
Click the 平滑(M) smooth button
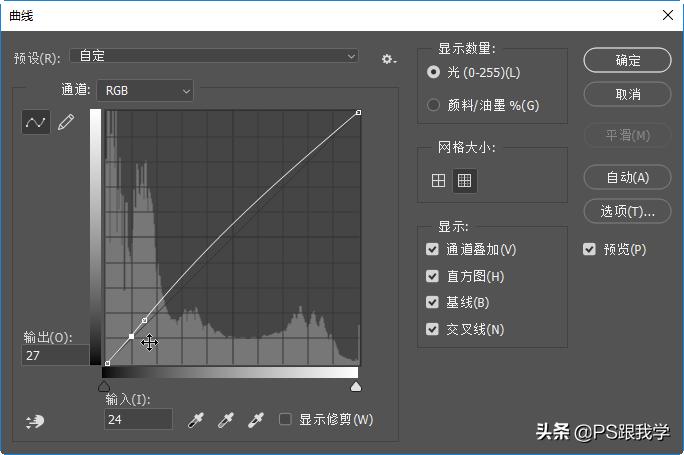click(x=627, y=136)
